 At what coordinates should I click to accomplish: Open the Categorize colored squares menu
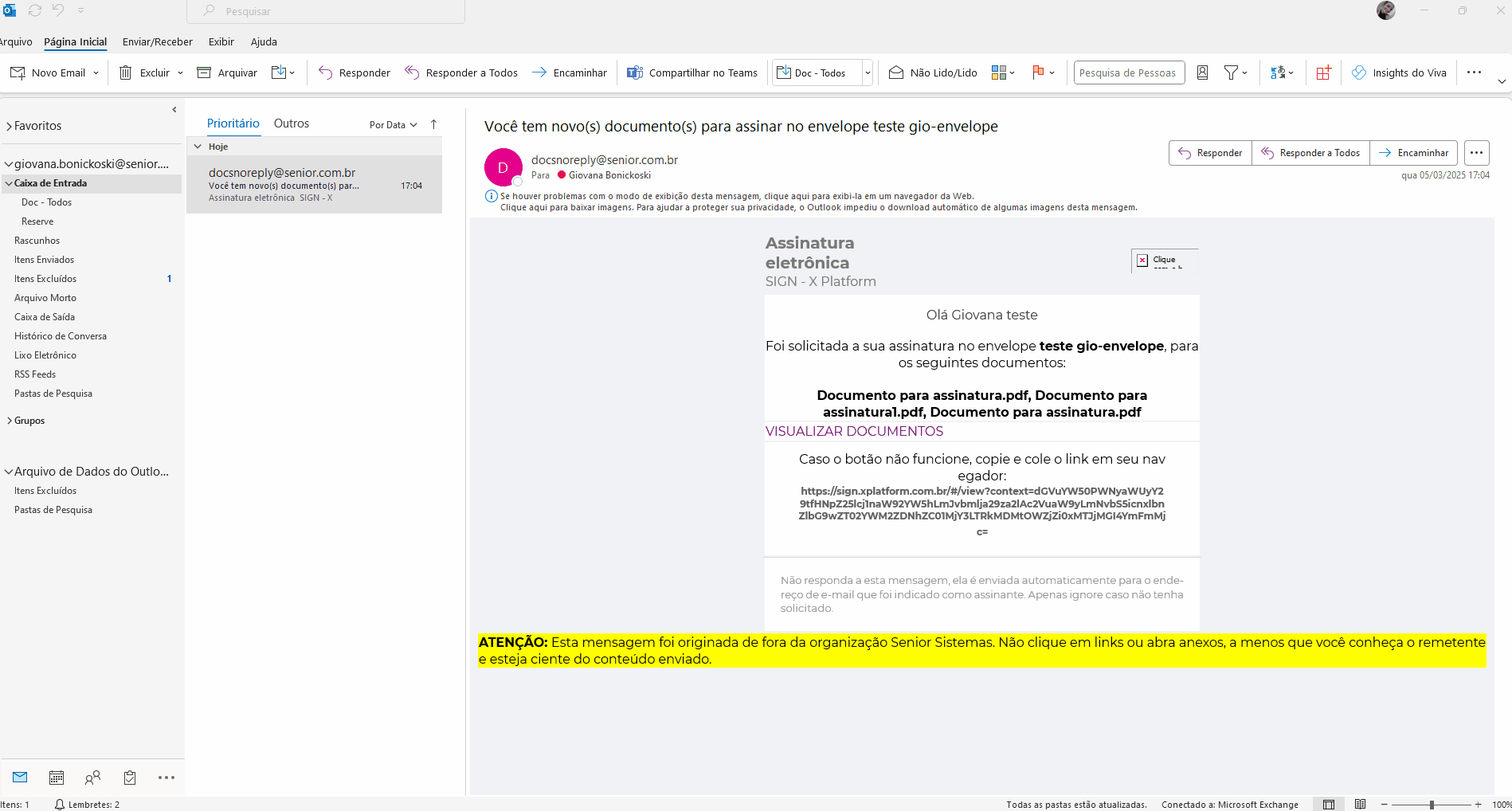tap(1003, 72)
